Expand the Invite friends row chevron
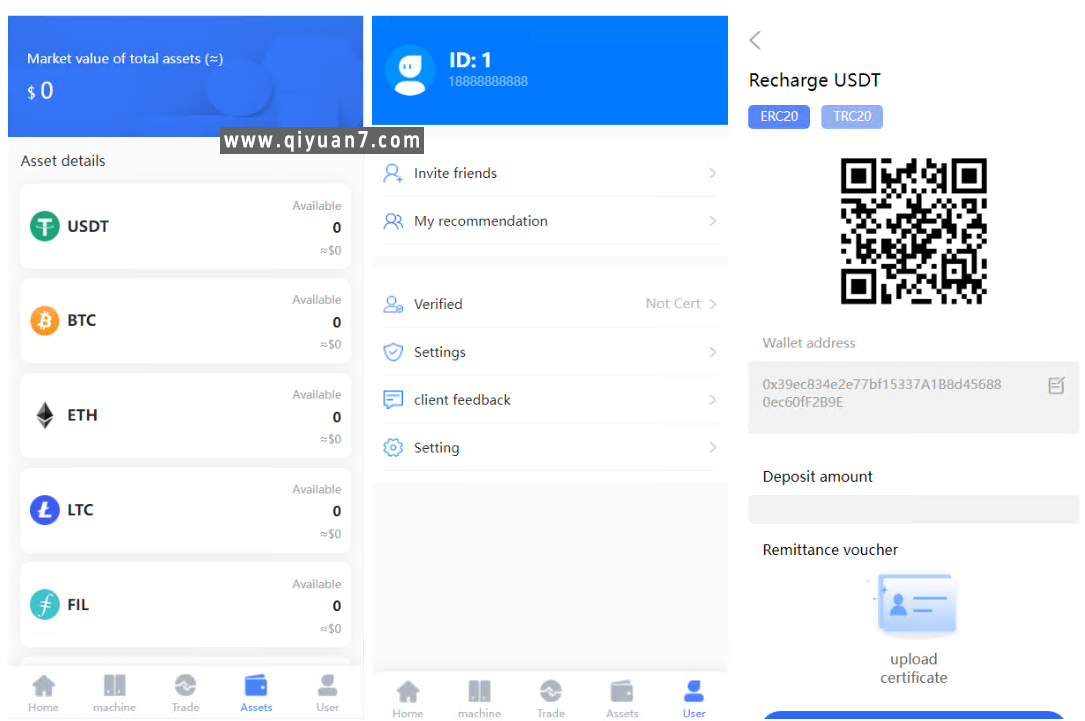Screen dimensions: 1085x721 pos(712,173)
